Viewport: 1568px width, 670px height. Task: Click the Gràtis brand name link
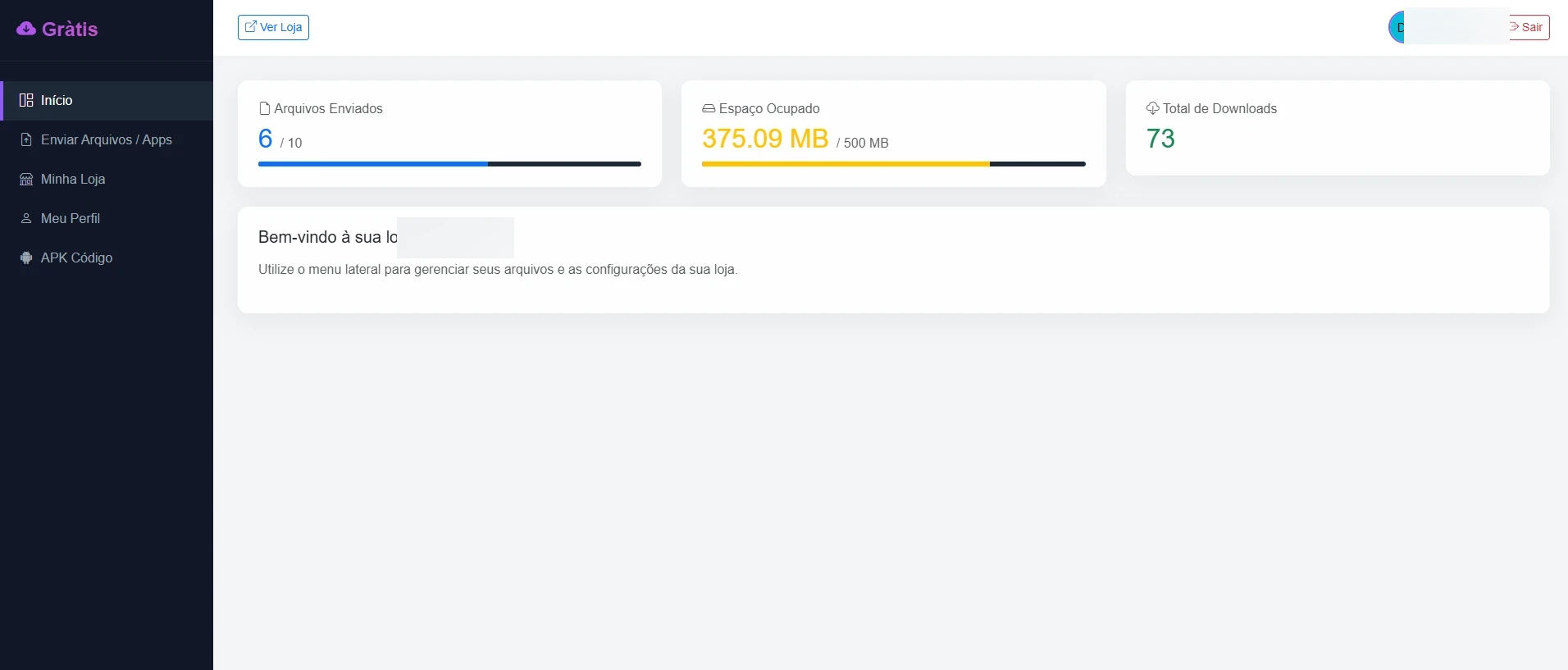point(70,30)
